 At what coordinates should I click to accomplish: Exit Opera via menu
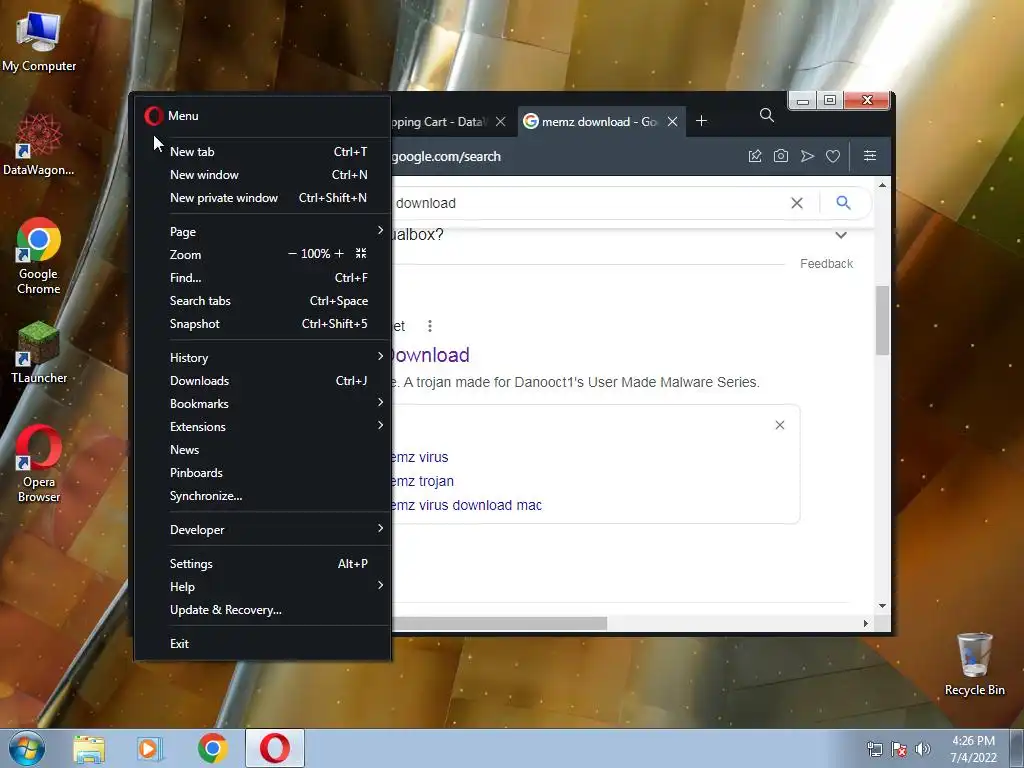click(x=263, y=643)
